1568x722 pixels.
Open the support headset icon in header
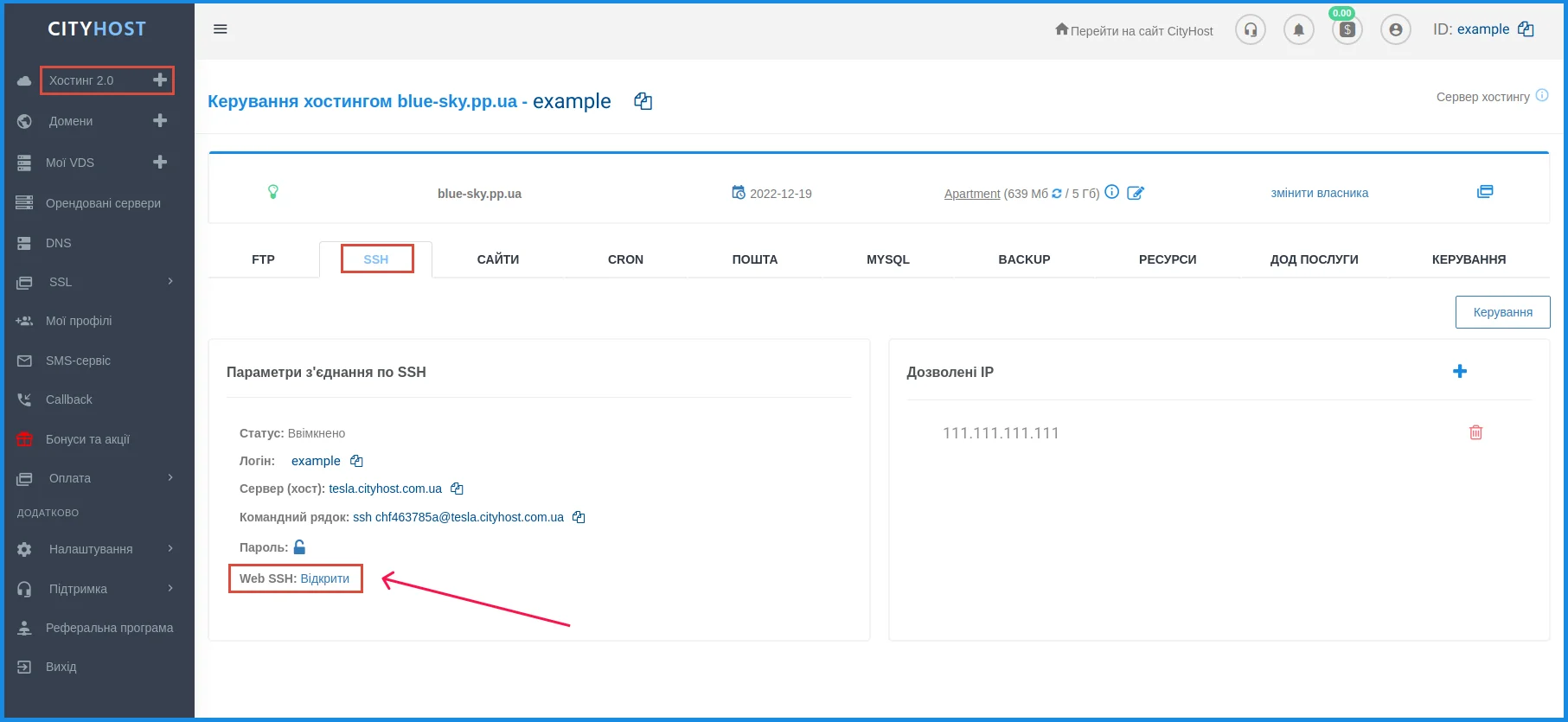pos(1251,29)
